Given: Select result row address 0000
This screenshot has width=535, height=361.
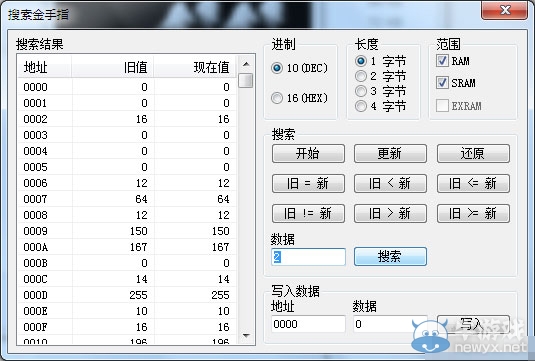Looking at the screenshot, I should coord(127,87).
